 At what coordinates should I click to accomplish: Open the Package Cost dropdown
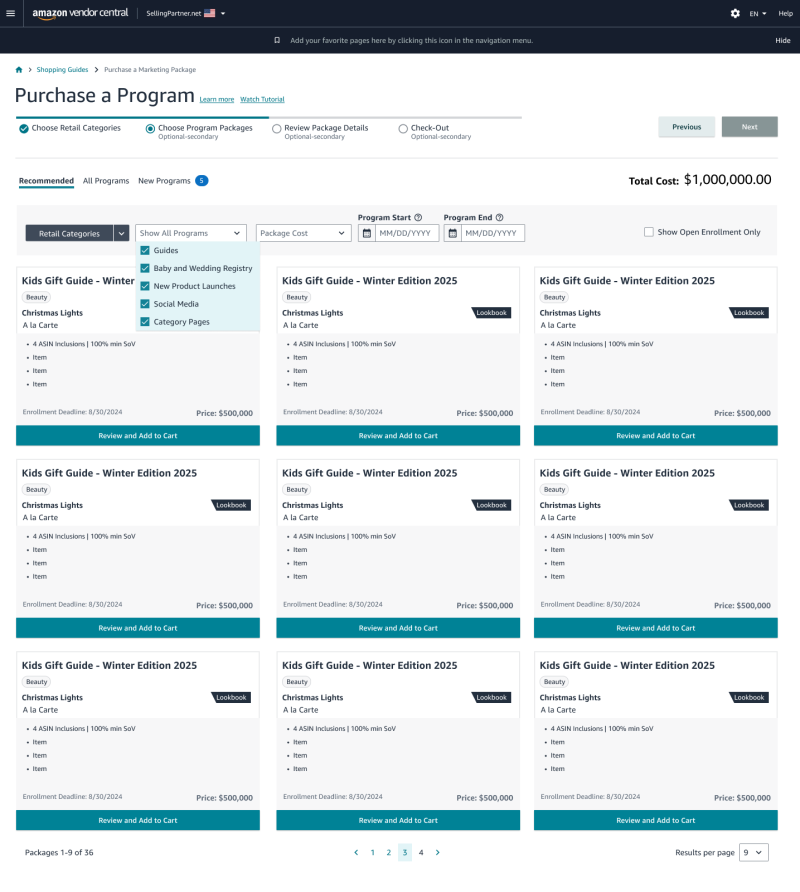303,233
